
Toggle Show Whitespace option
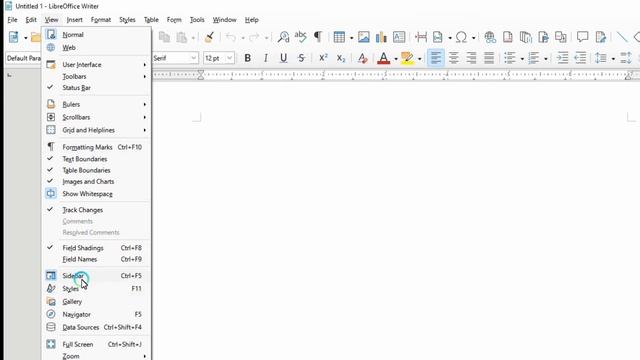(x=96, y=194)
